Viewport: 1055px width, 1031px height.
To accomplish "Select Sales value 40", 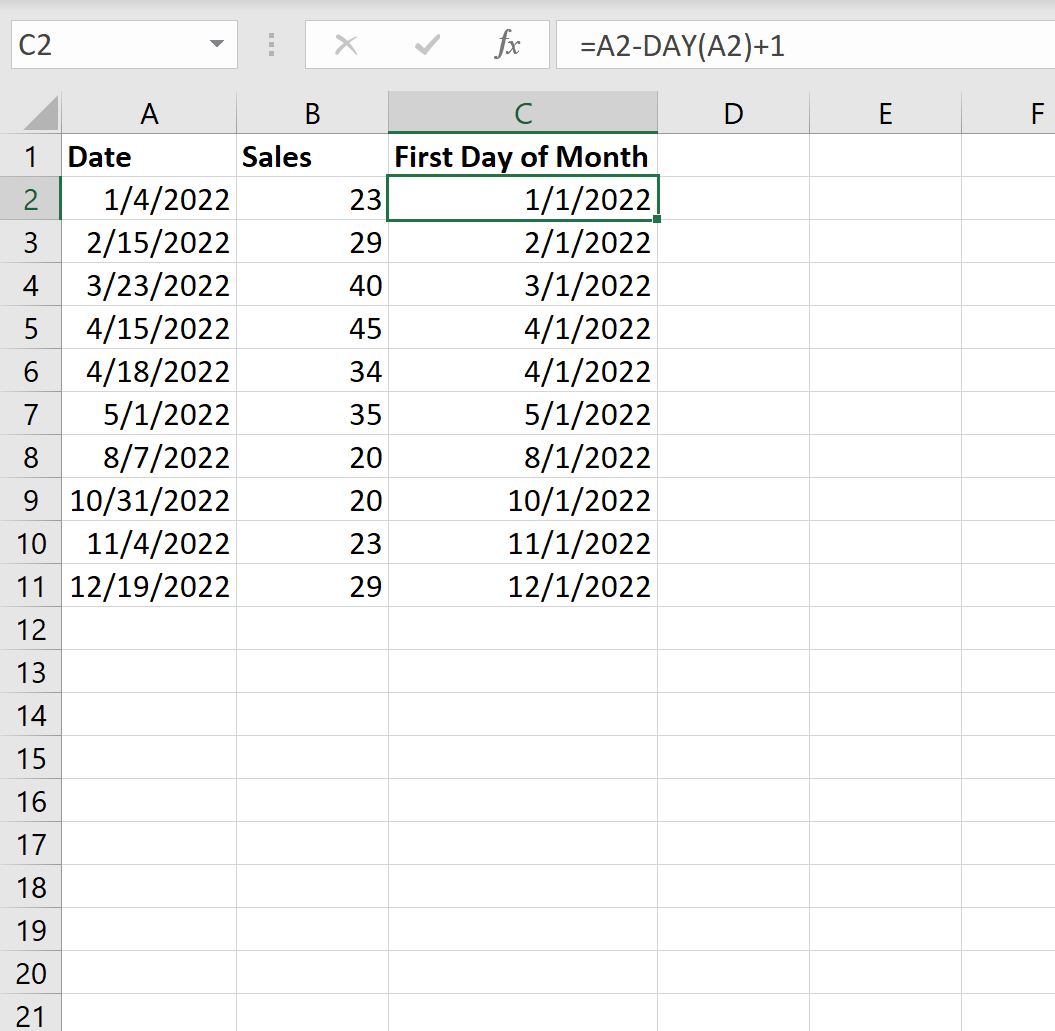I will pyautogui.click(x=312, y=285).
